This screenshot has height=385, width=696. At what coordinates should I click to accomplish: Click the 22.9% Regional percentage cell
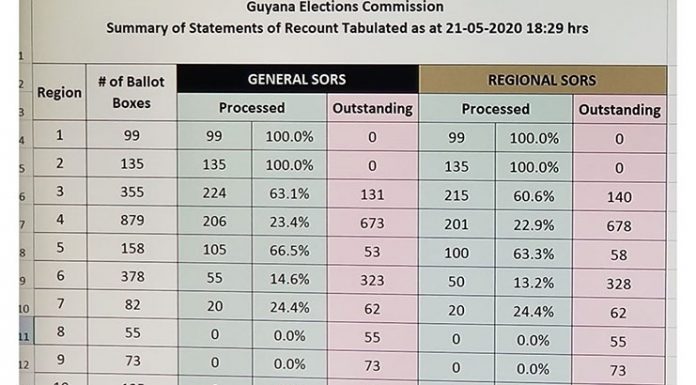534,225
